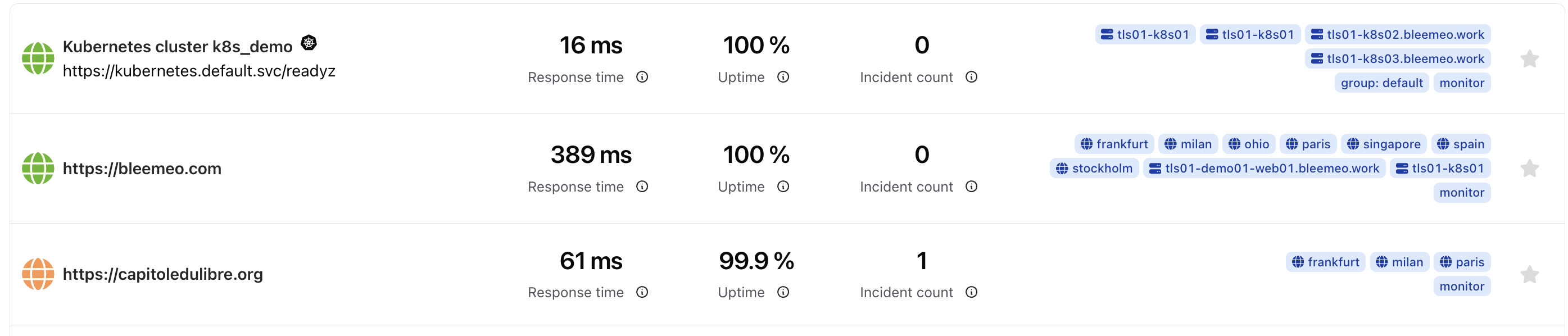Click the Uptime info icon for bleemeo.com
The image size is (1568, 336).
(x=783, y=187)
